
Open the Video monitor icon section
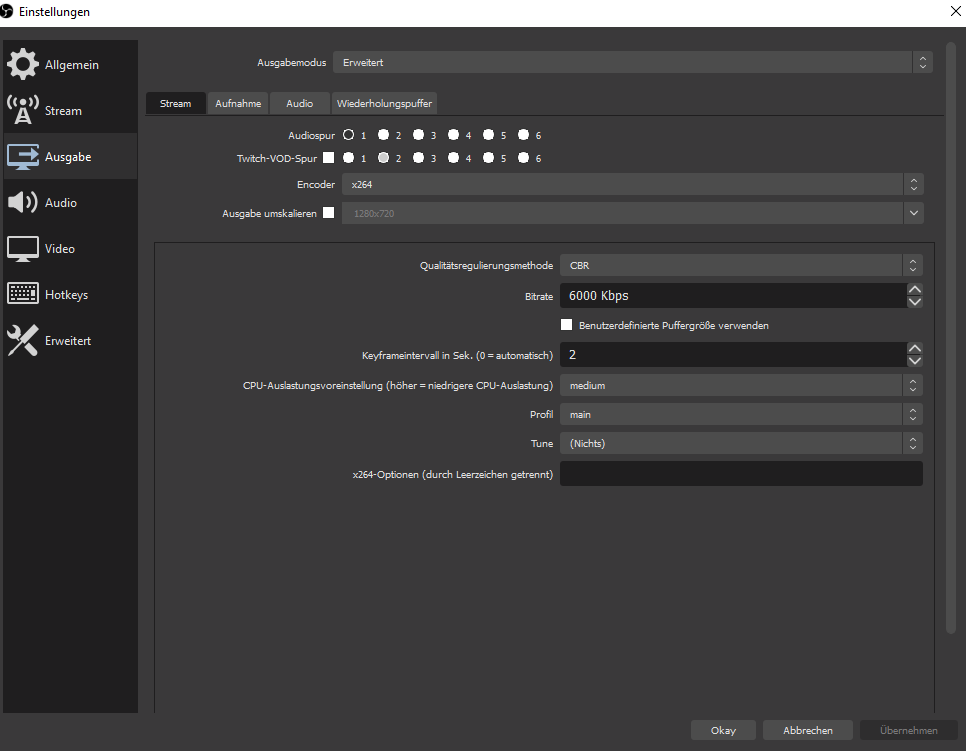23,249
